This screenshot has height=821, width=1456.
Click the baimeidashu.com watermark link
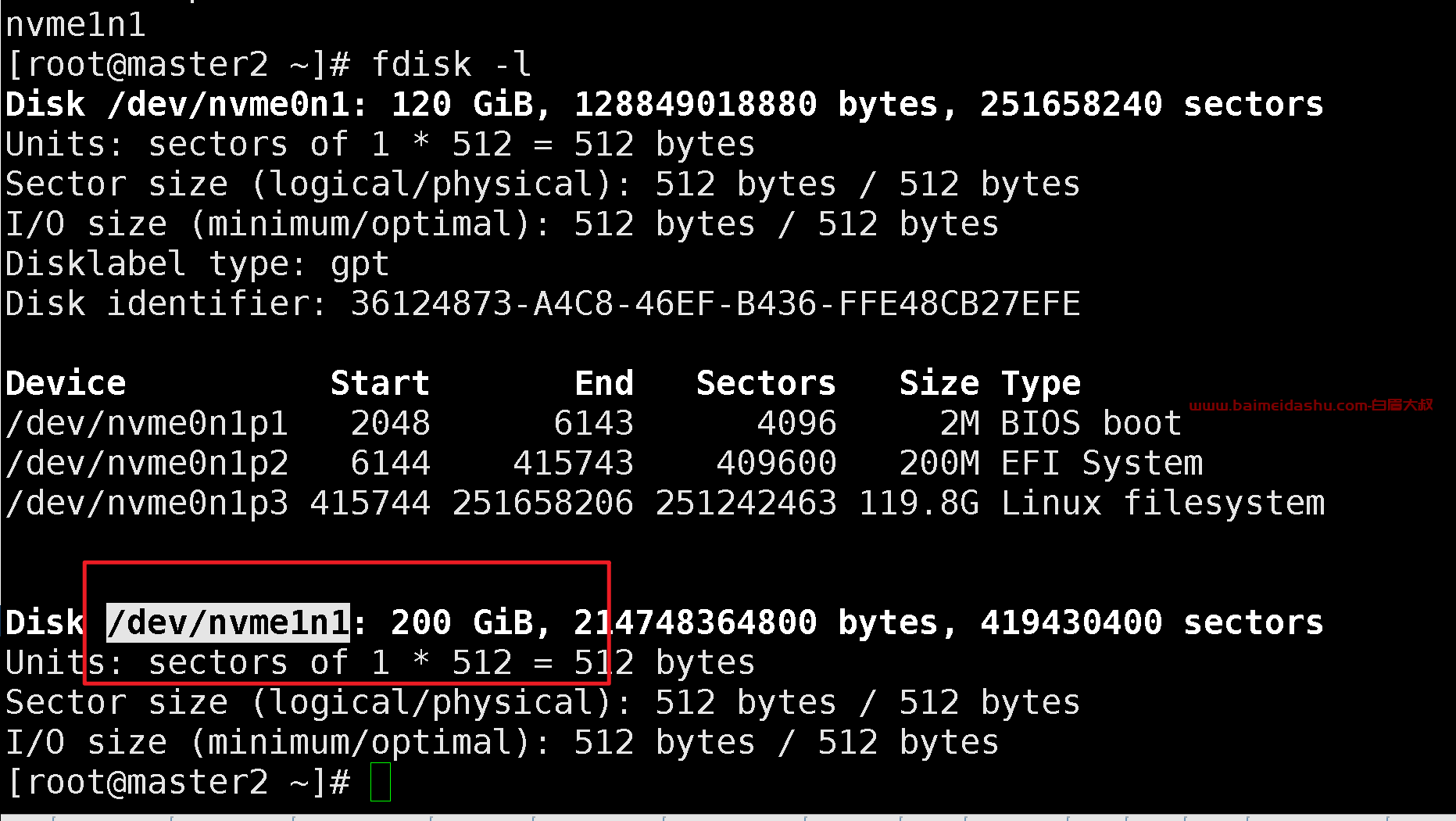point(1311,405)
